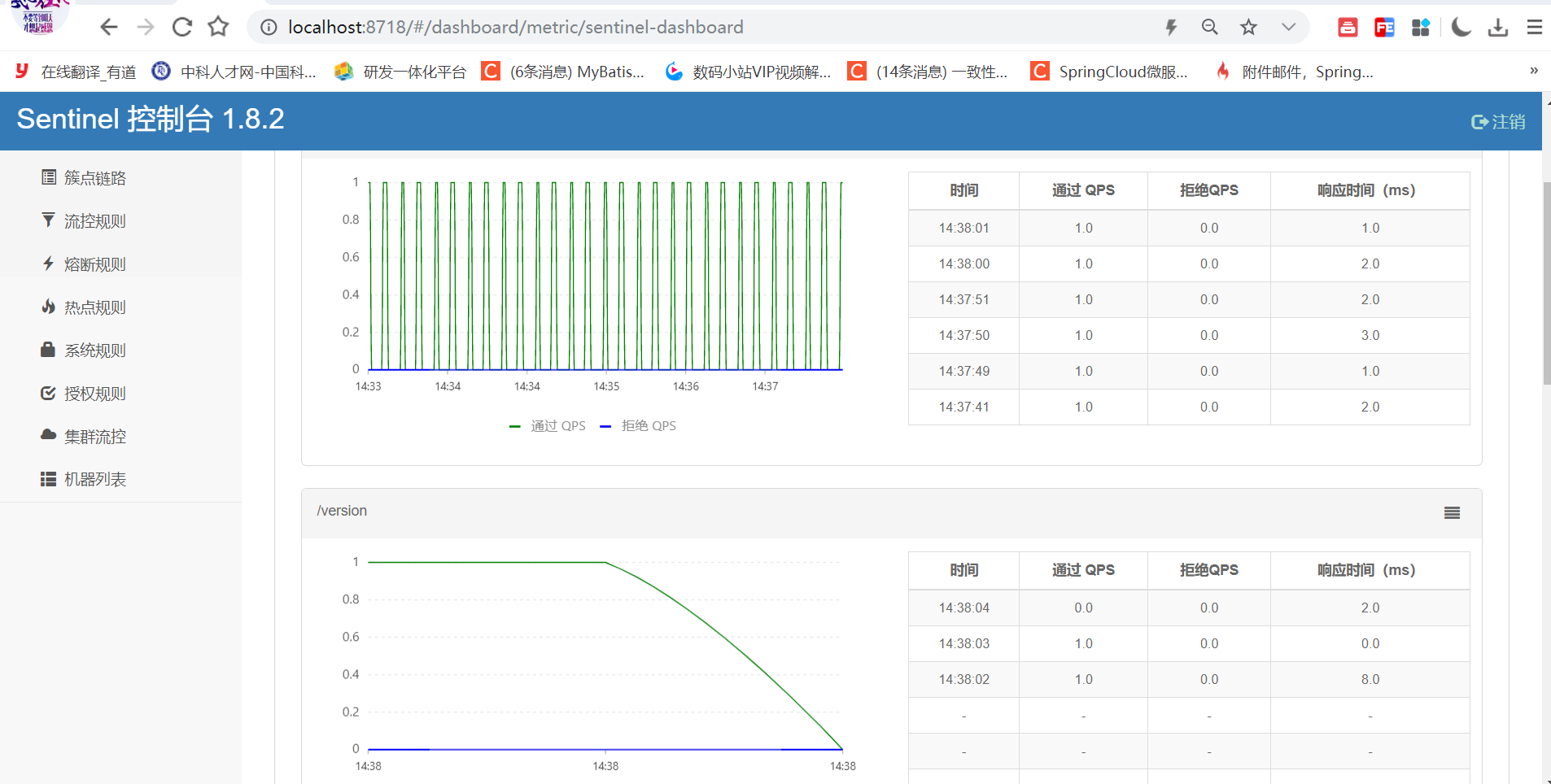Viewport: 1551px width, 784px height.
Task: Click the 系统规则 lock icon
Action: click(x=48, y=350)
